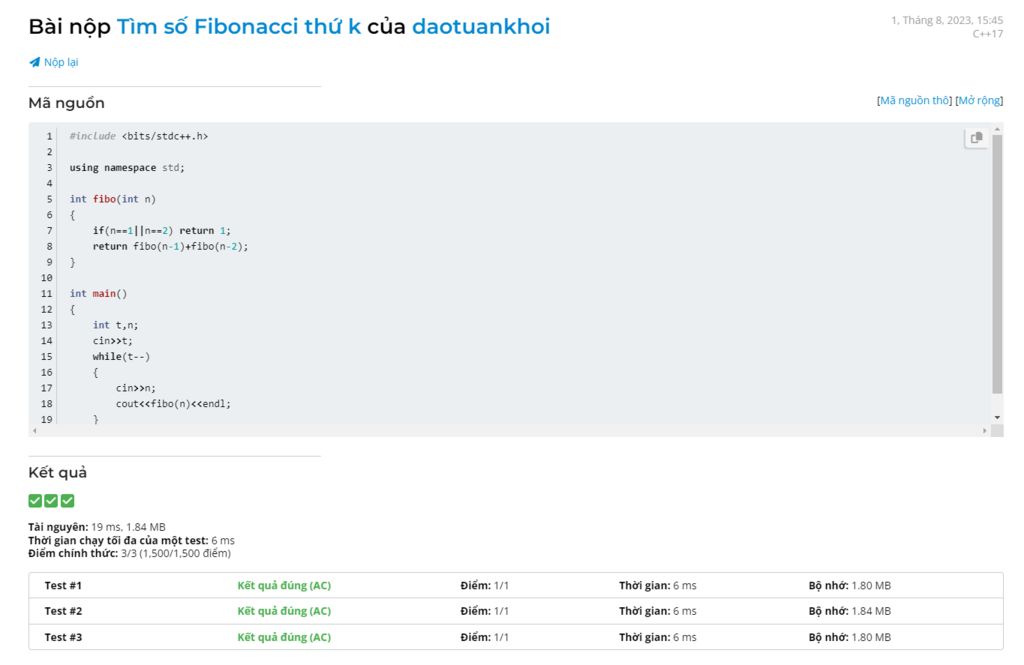The width and height of the screenshot is (1024, 665).
Task: Click the copy source code icon
Action: point(976,138)
